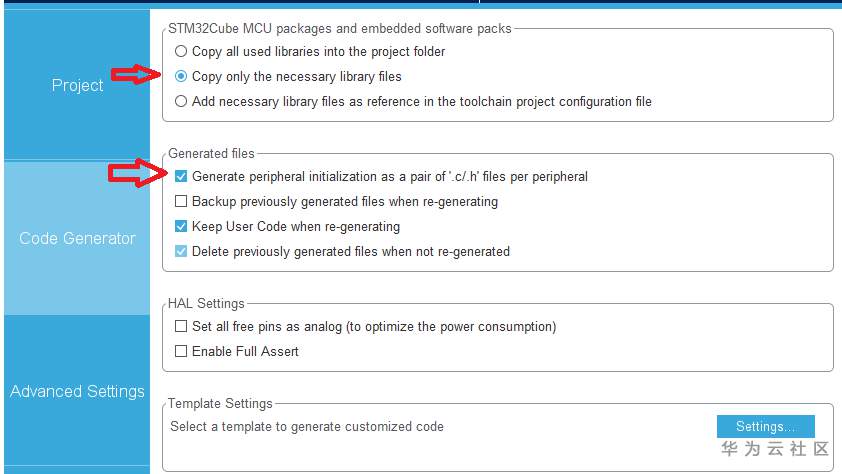Select Copy all used libraries option
Image resolution: width=842 pixels, height=474 pixels.
coord(181,51)
